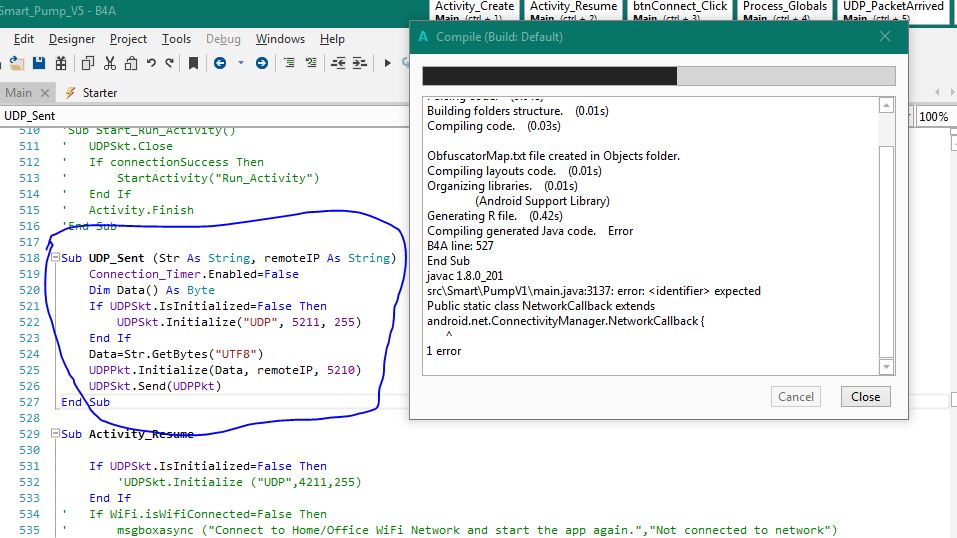957x538 pixels.
Task: Navigate forward with blue right arrow
Action: [x=261, y=63]
